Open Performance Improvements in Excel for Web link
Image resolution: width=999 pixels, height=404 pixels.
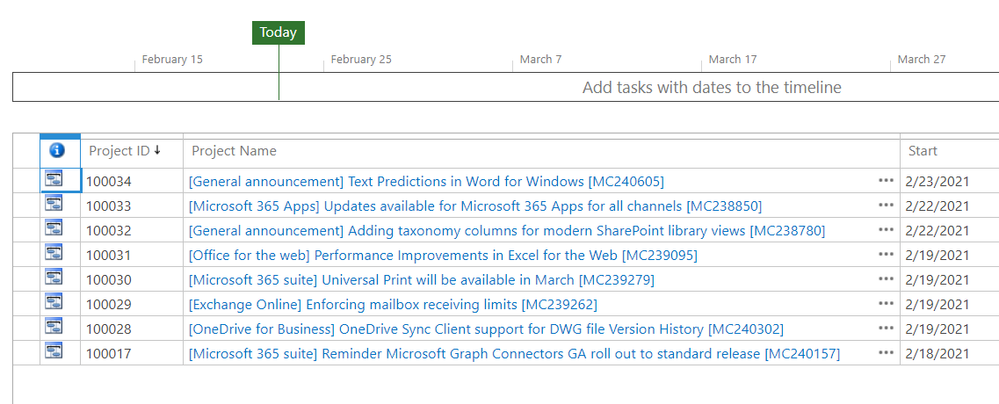click(442, 255)
